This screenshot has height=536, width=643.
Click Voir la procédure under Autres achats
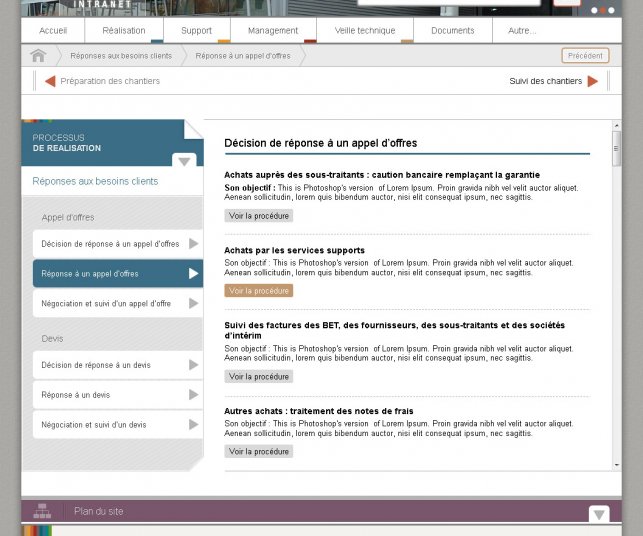click(x=259, y=452)
